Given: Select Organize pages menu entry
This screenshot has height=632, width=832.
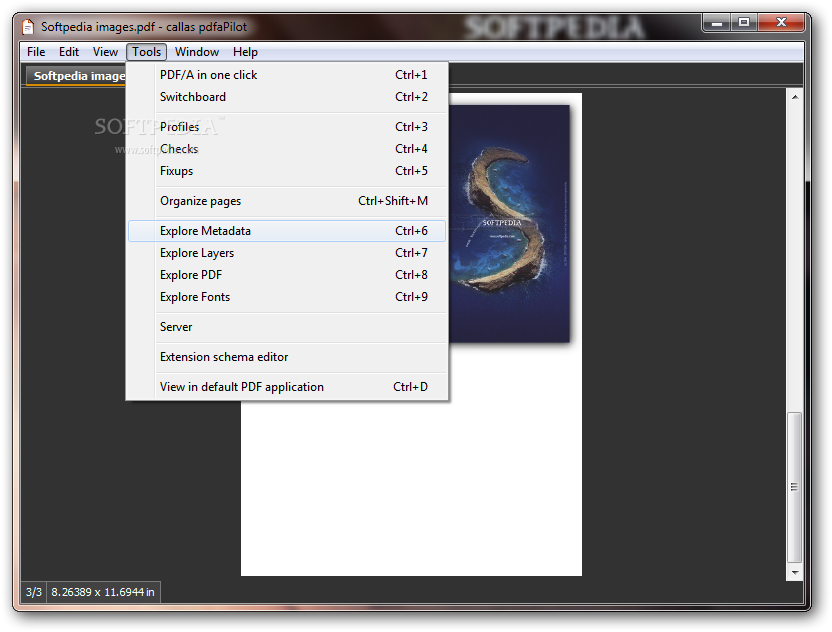Looking at the screenshot, I should 287,201.
